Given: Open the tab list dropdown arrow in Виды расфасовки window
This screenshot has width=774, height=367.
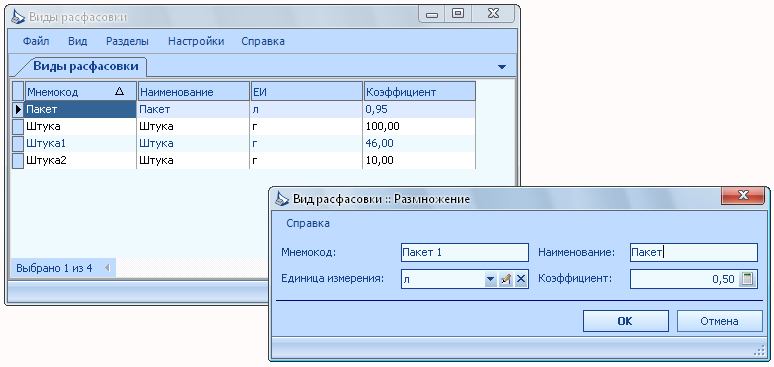Looking at the screenshot, I should tap(502, 67).
